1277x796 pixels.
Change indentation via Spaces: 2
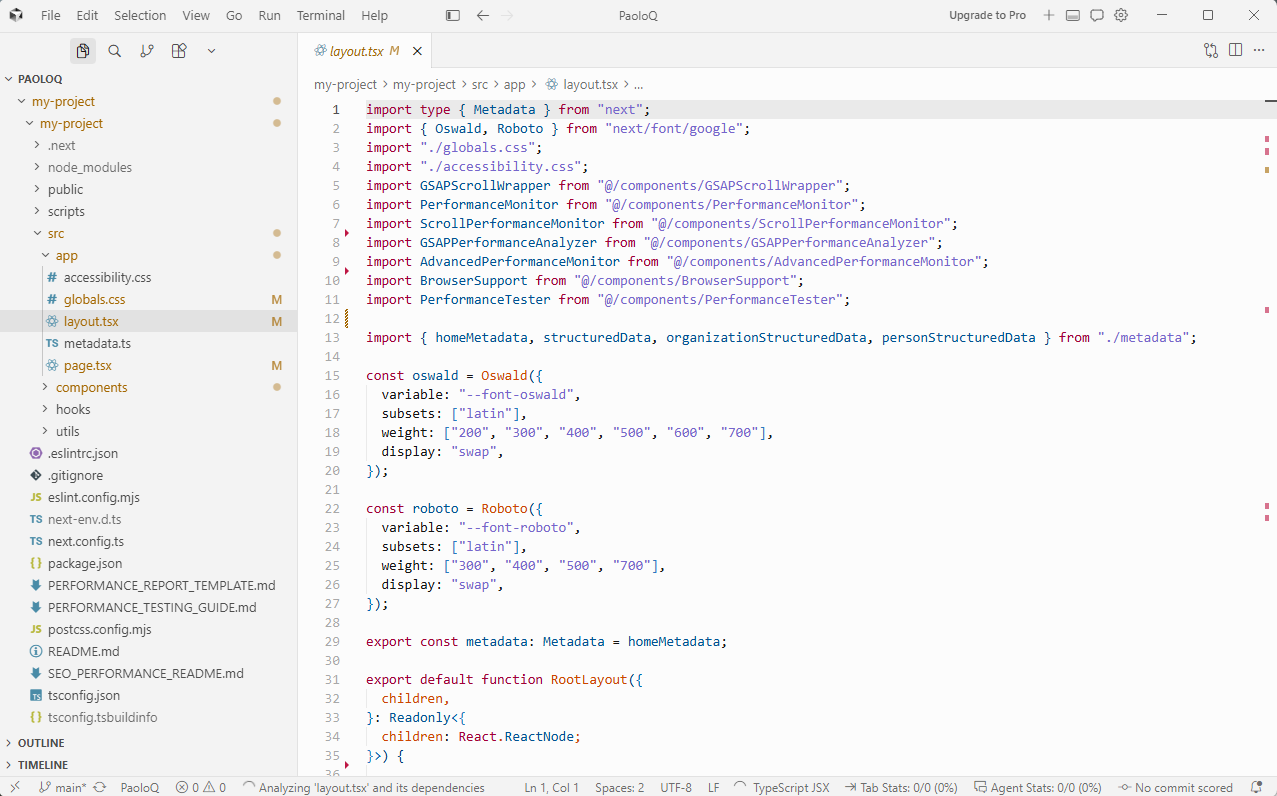click(x=620, y=787)
